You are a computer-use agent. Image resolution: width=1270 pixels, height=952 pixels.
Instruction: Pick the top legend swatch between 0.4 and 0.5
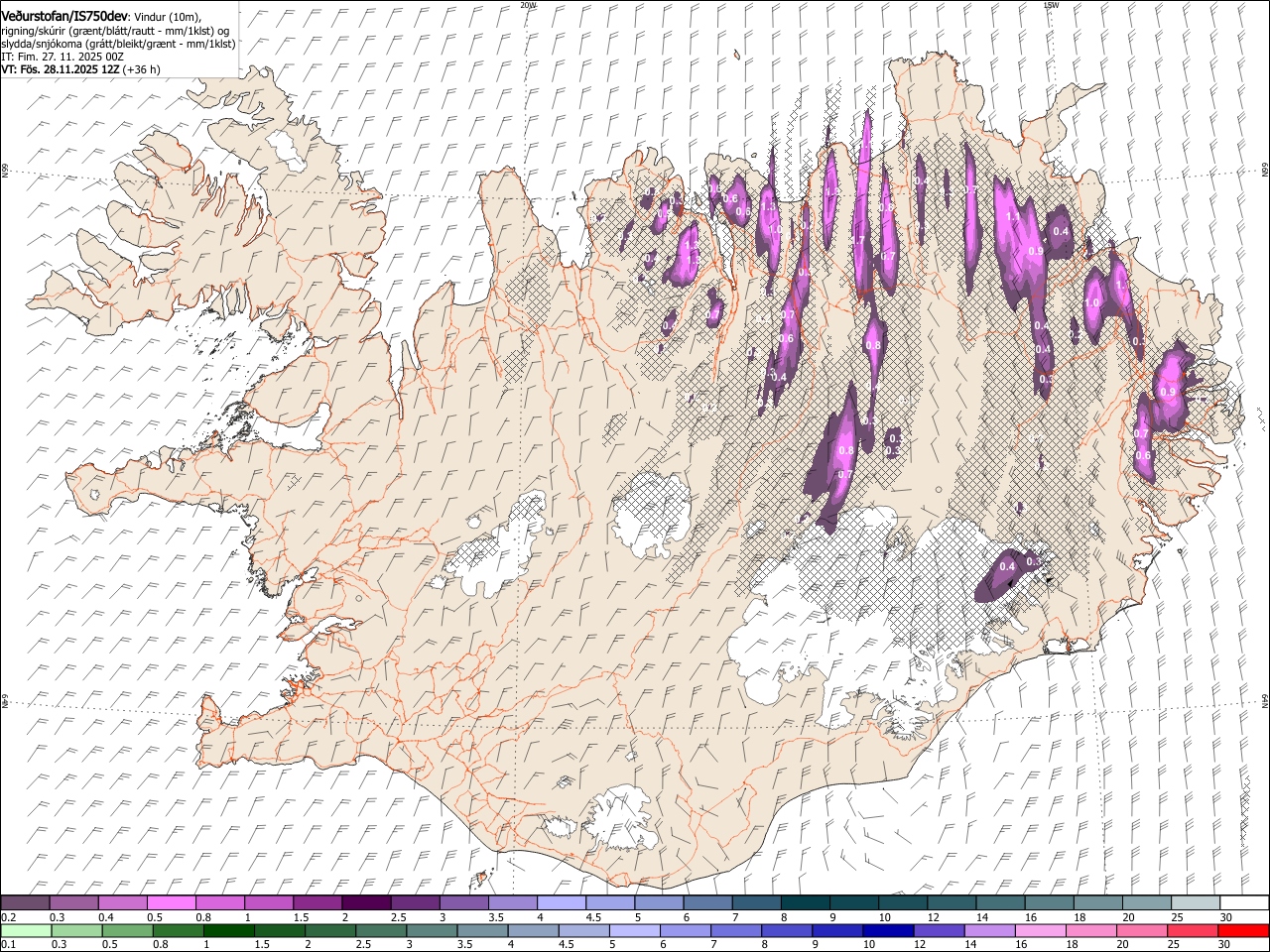[123, 902]
